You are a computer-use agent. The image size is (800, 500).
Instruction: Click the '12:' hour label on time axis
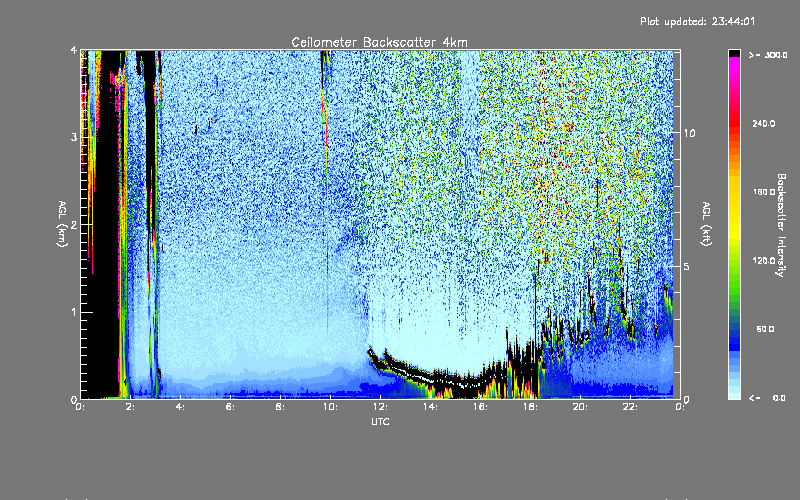click(380, 407)
